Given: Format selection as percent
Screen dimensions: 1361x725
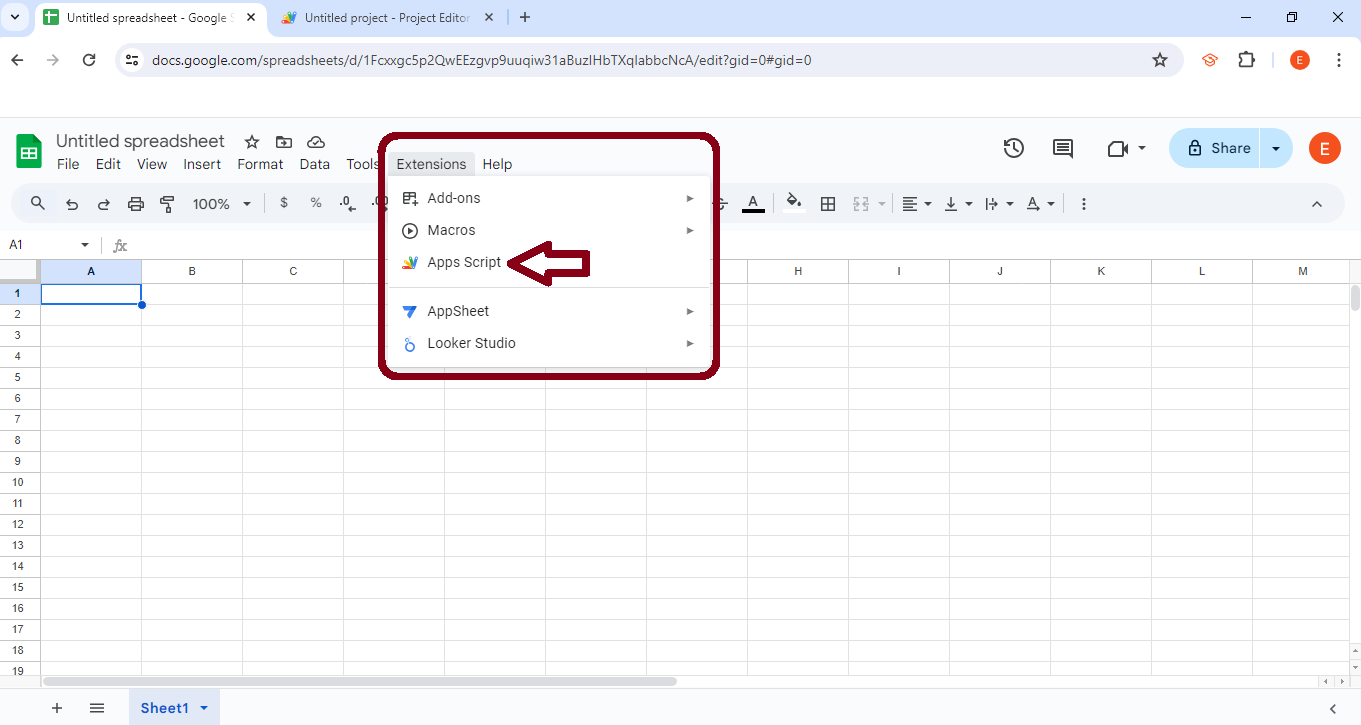Looking at the screenshot, I should point(315,203).
